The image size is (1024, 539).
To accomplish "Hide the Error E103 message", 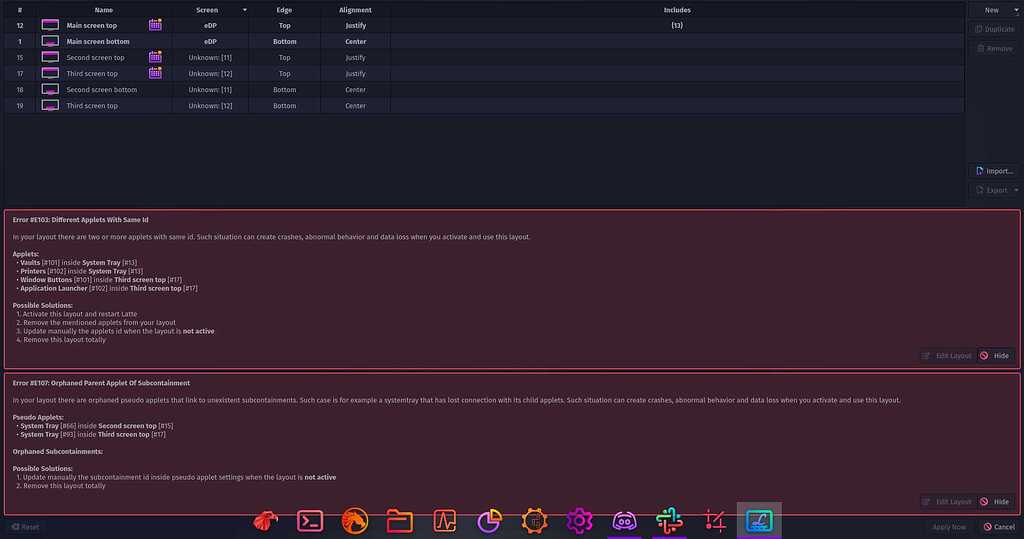I will coord(995,355).
